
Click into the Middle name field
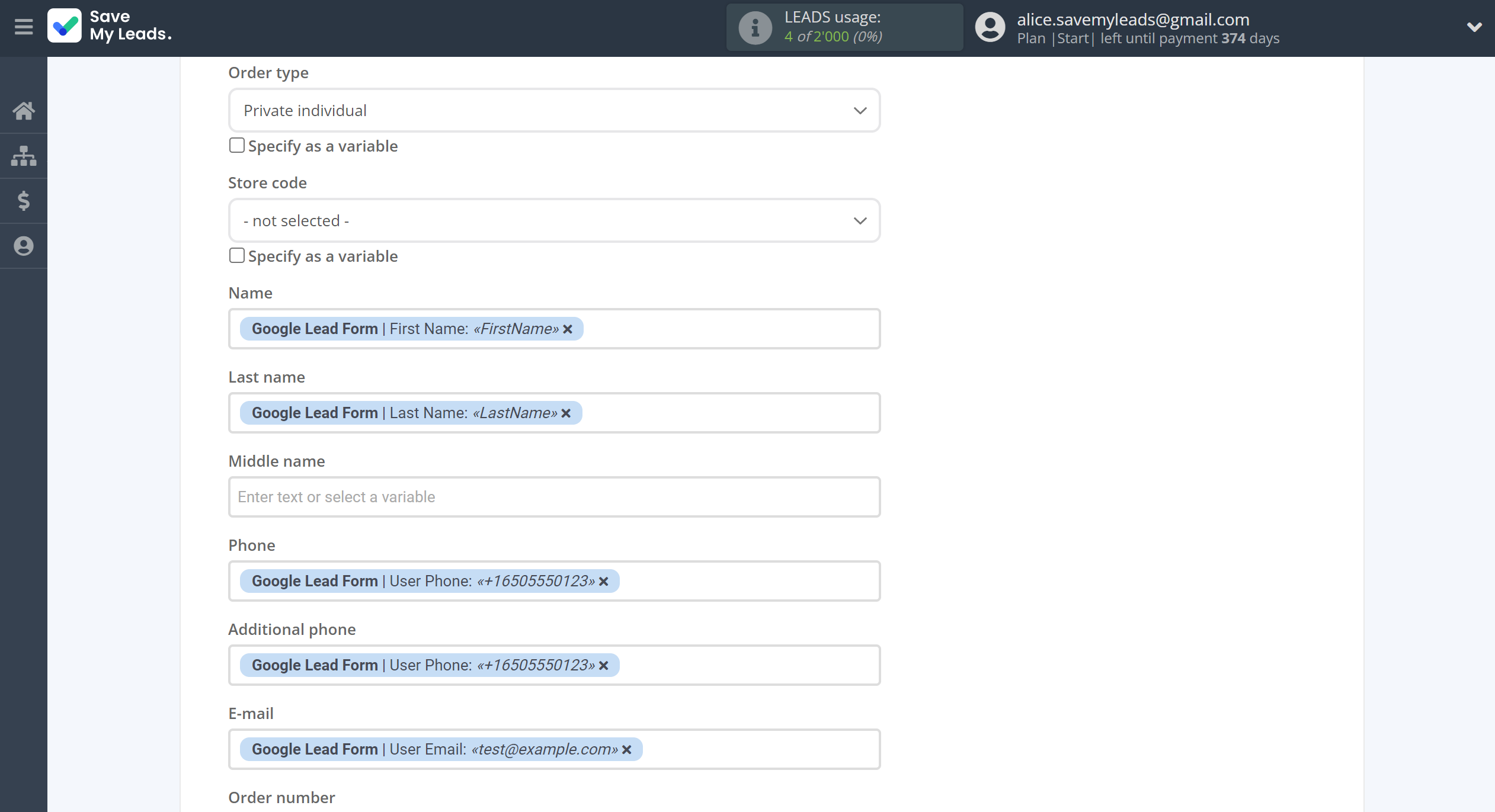coord(554,497)
